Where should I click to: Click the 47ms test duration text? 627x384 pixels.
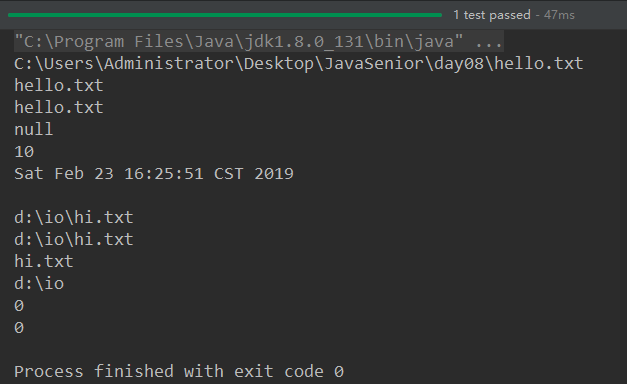tap(559, 15)
